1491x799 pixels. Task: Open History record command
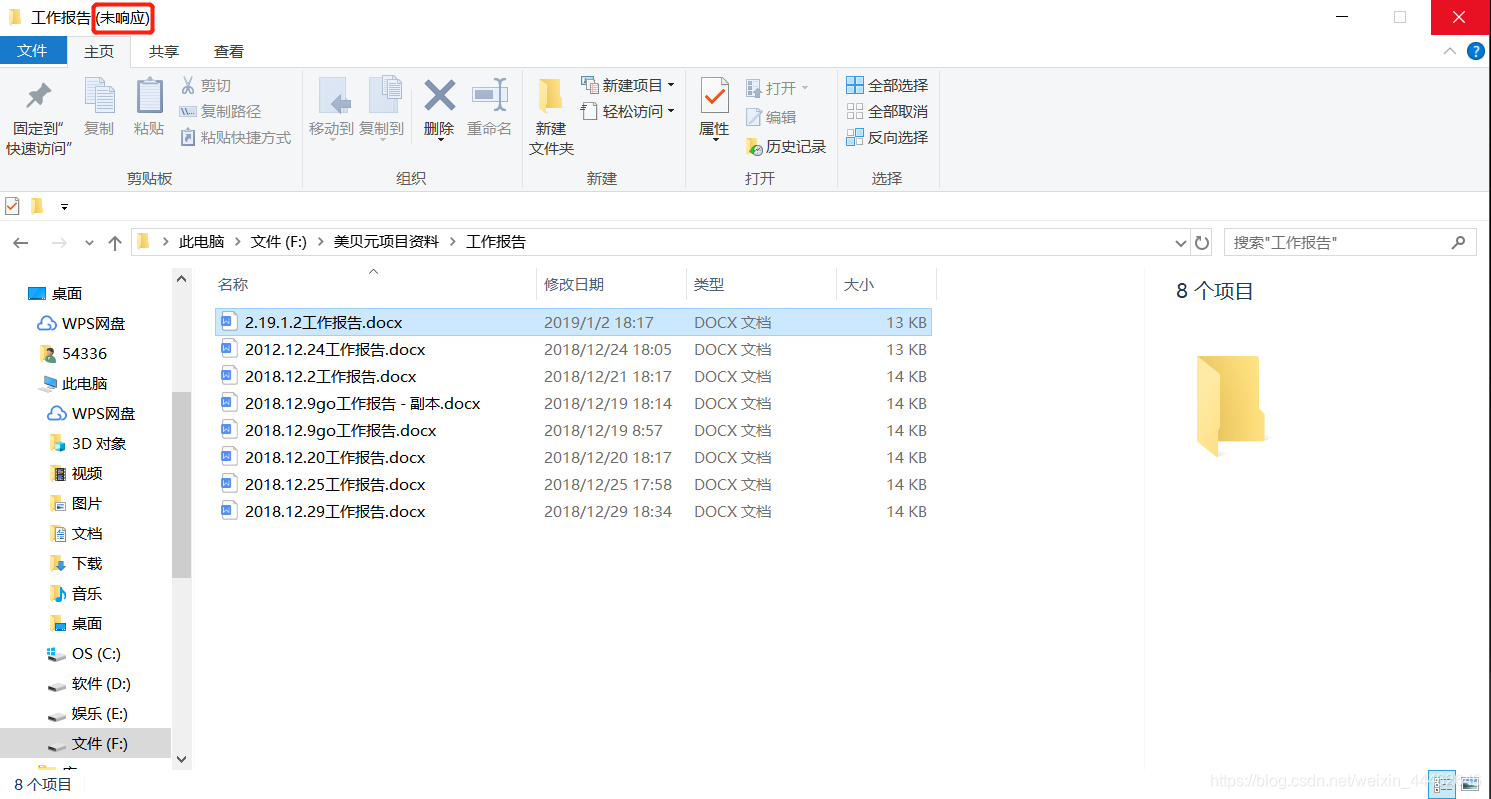click(786, 147)
